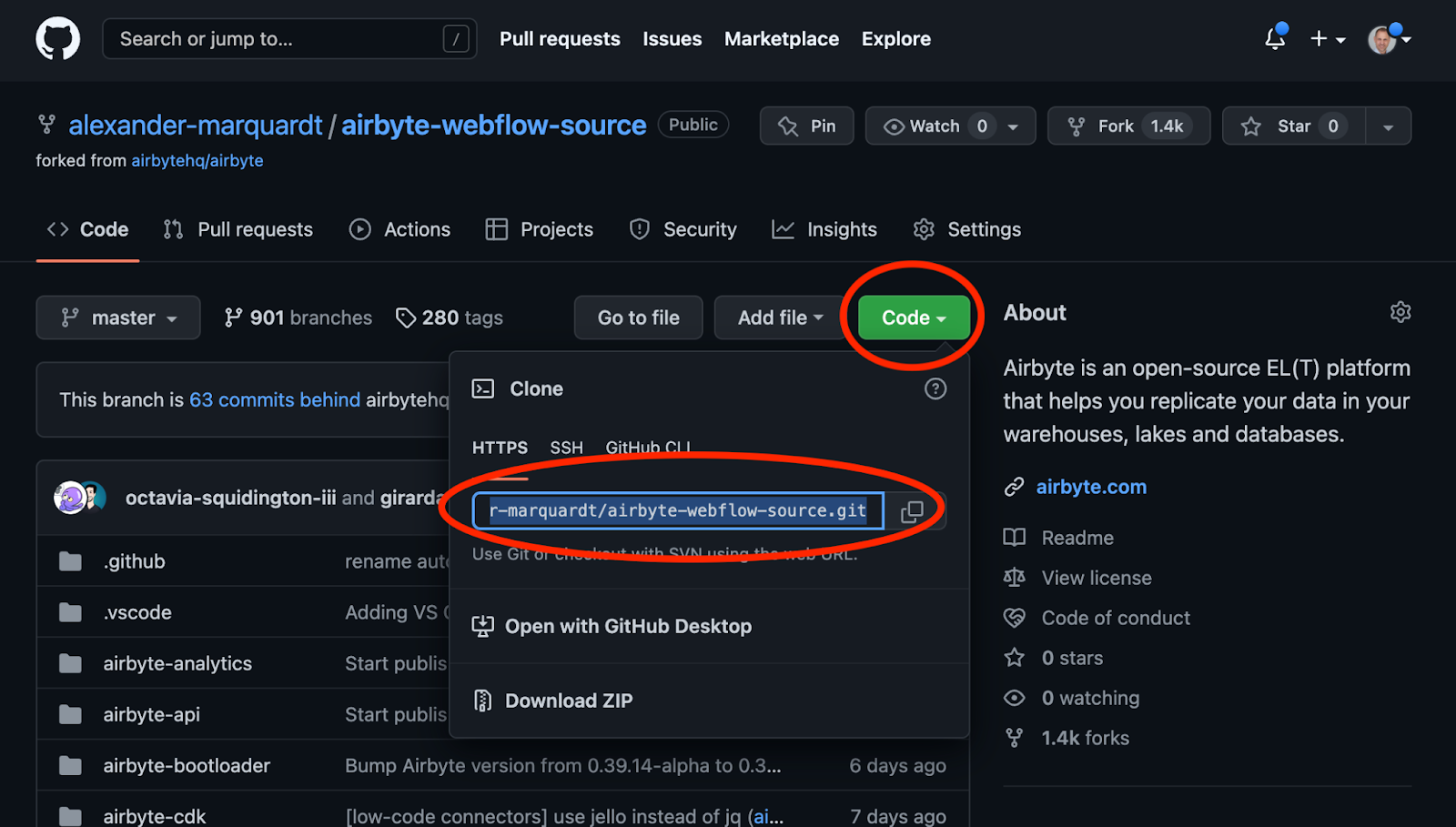Click the View license scale icon
The height and width of the screenshot is (827, 1456).
[x=1013, y=578]
